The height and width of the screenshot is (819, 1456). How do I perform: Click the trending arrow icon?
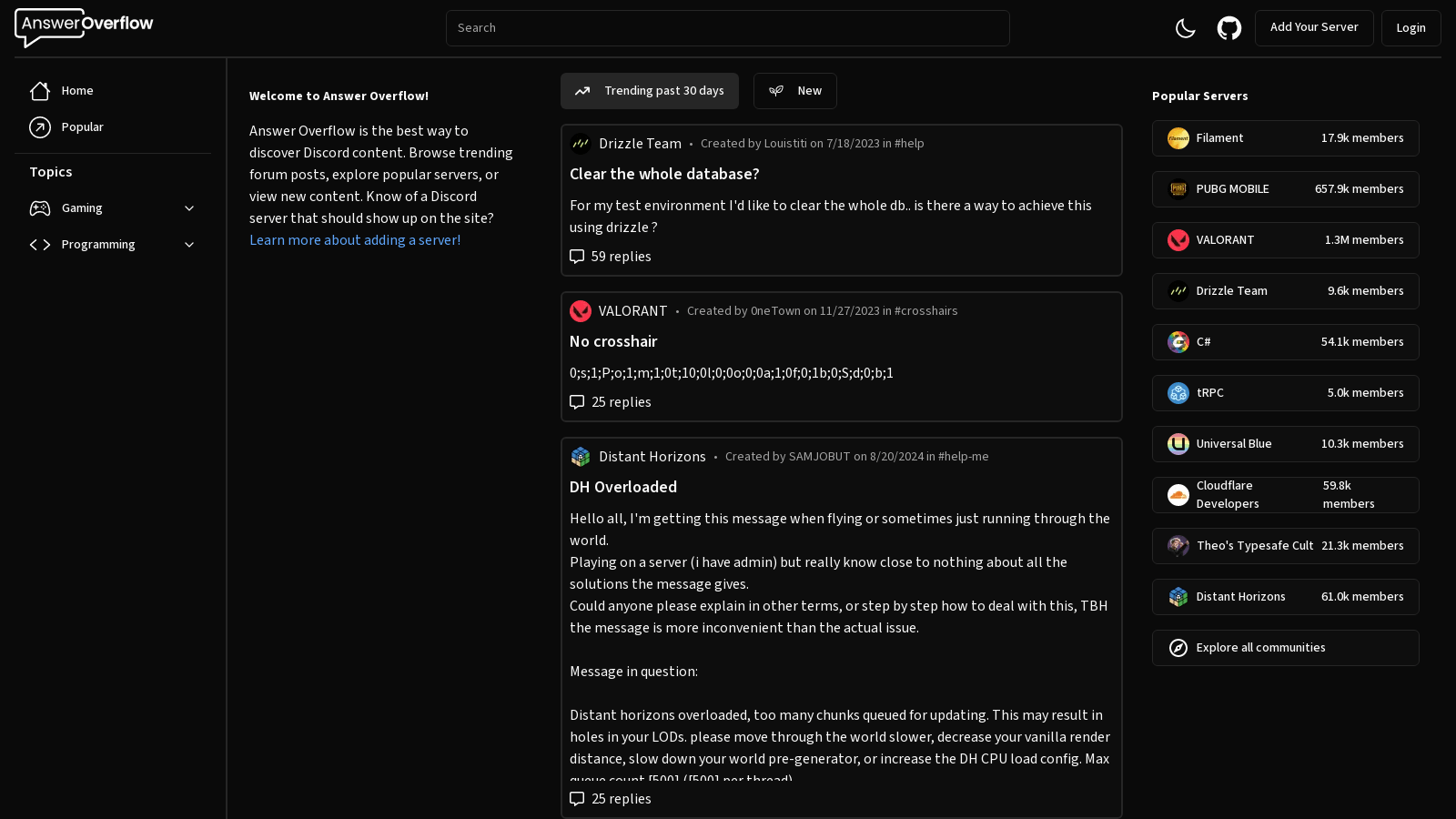tap(582, 91)
